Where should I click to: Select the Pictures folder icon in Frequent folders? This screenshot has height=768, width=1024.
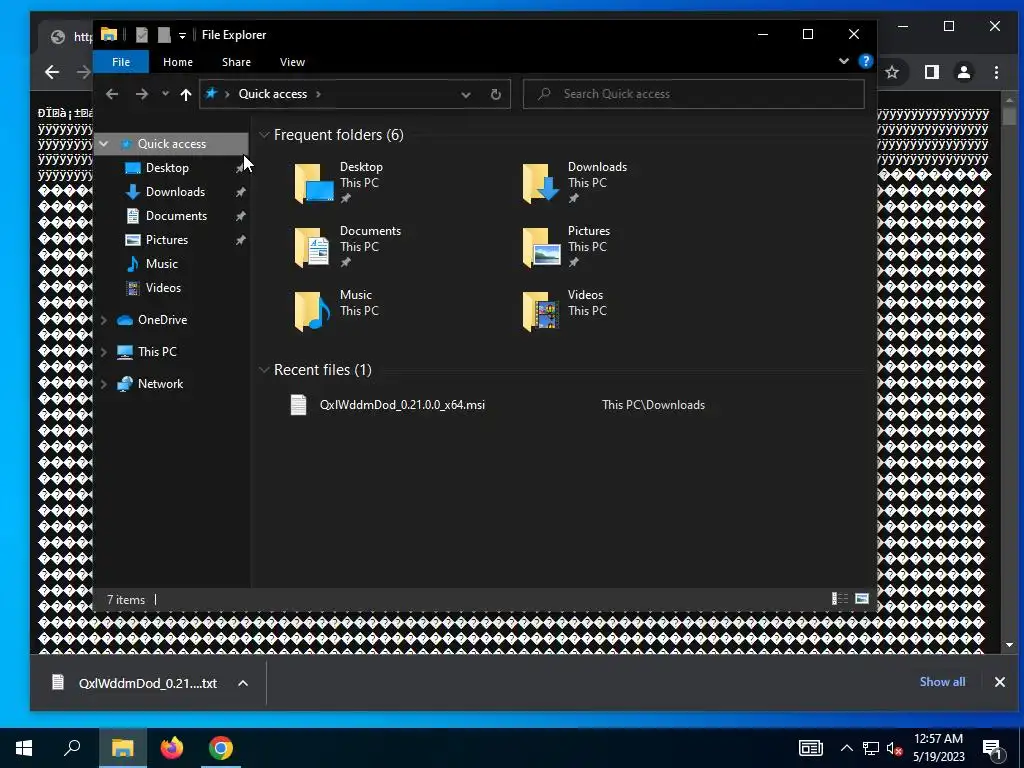(541, 247)
